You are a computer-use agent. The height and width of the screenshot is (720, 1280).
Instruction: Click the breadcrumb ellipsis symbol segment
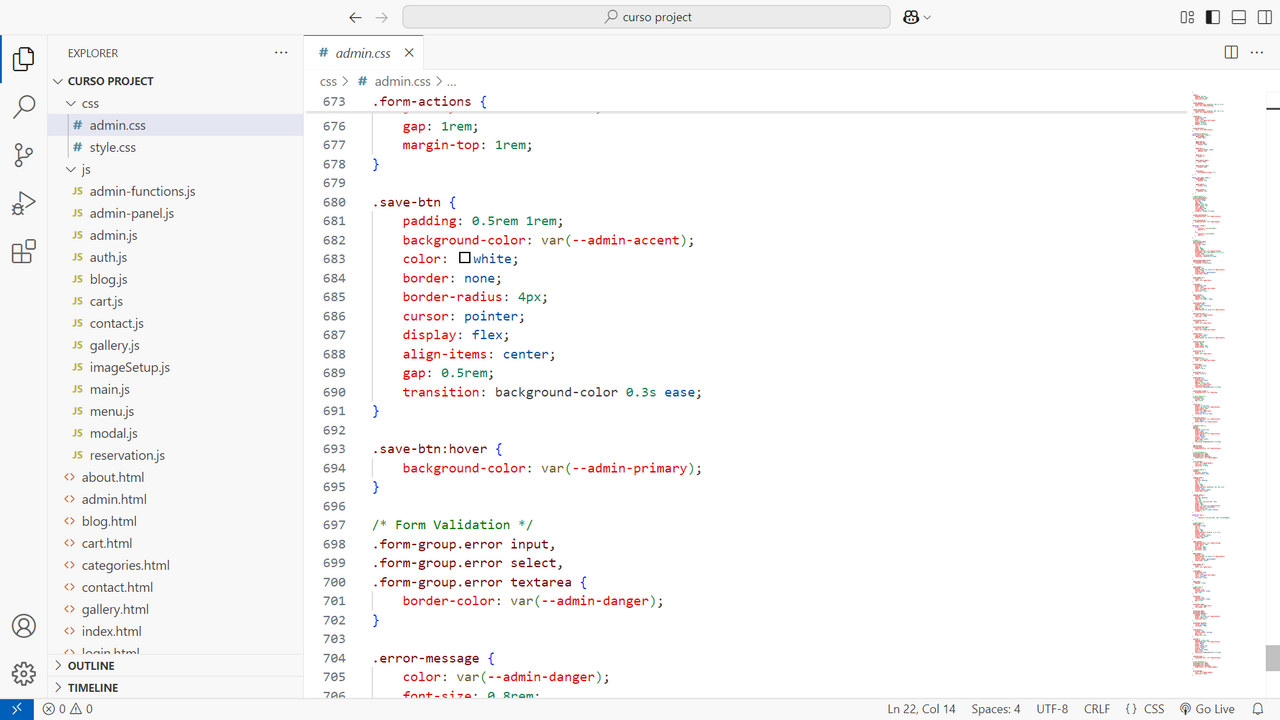click(451, 81)
